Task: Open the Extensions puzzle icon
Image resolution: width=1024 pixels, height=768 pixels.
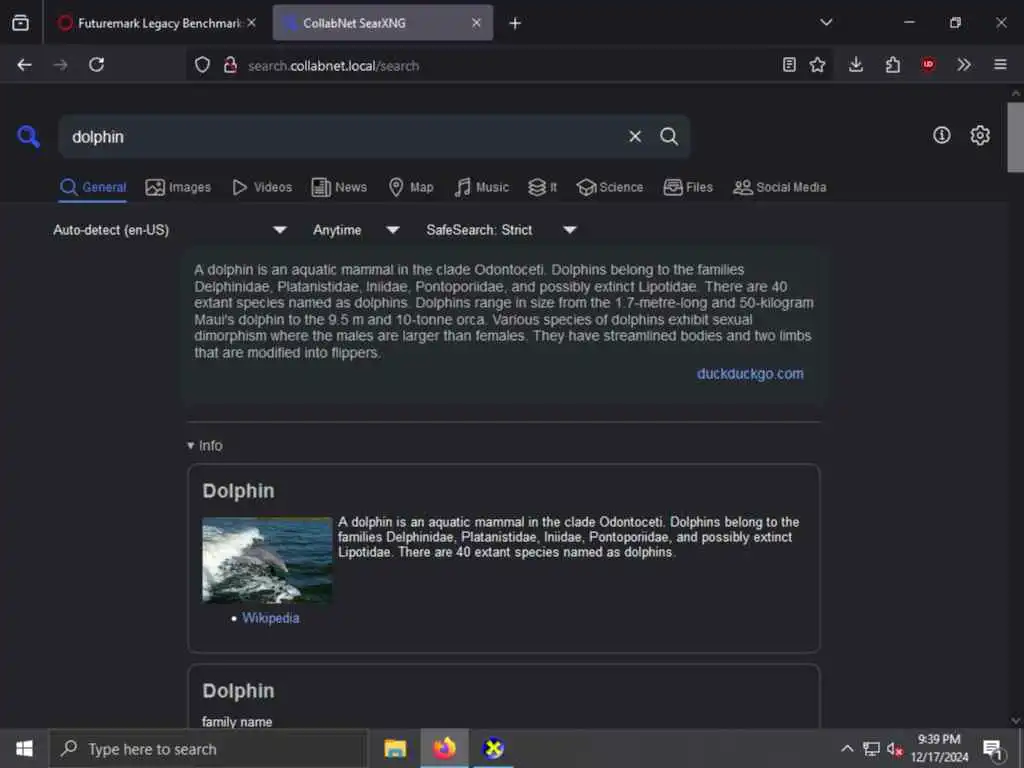Action: coord(893,65)
